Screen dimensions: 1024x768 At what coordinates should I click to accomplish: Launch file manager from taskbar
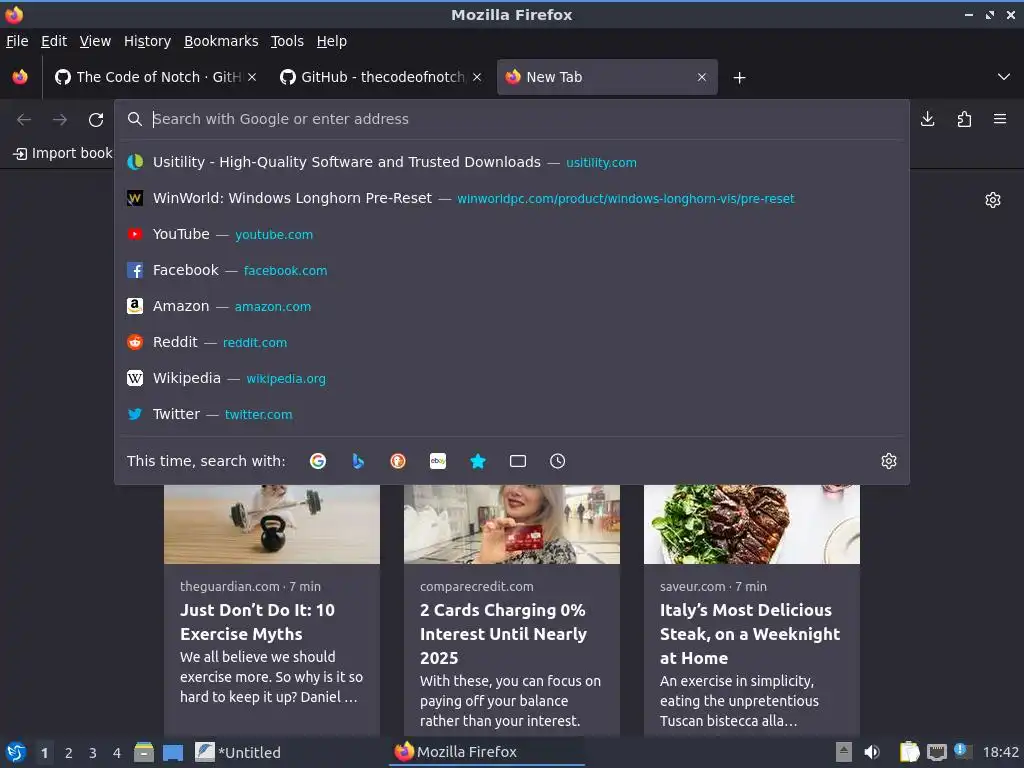coord(144,752)
